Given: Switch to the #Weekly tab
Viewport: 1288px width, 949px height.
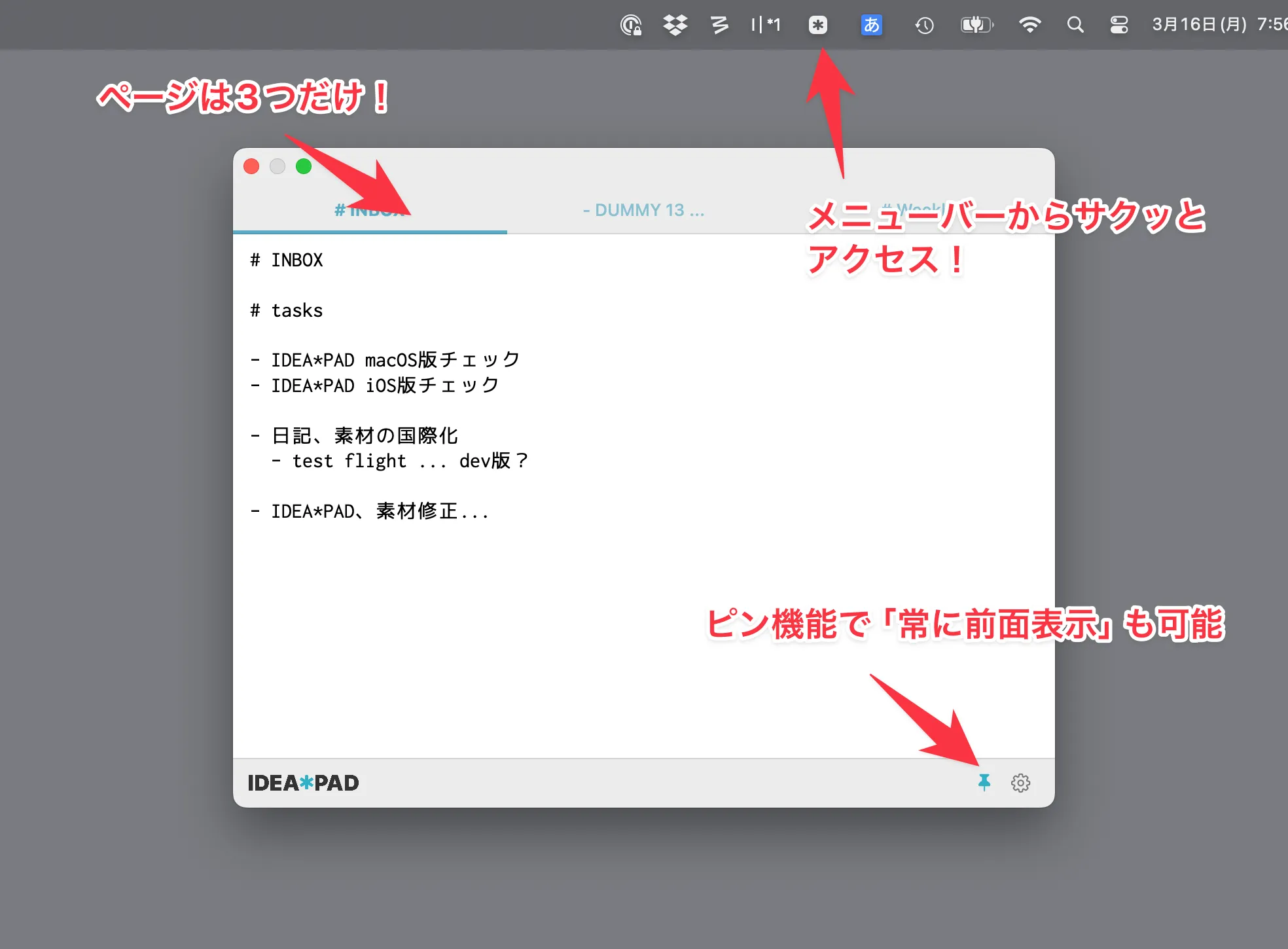Looking at the screenshot, I should pyautogui.click(x=916, y=210).
